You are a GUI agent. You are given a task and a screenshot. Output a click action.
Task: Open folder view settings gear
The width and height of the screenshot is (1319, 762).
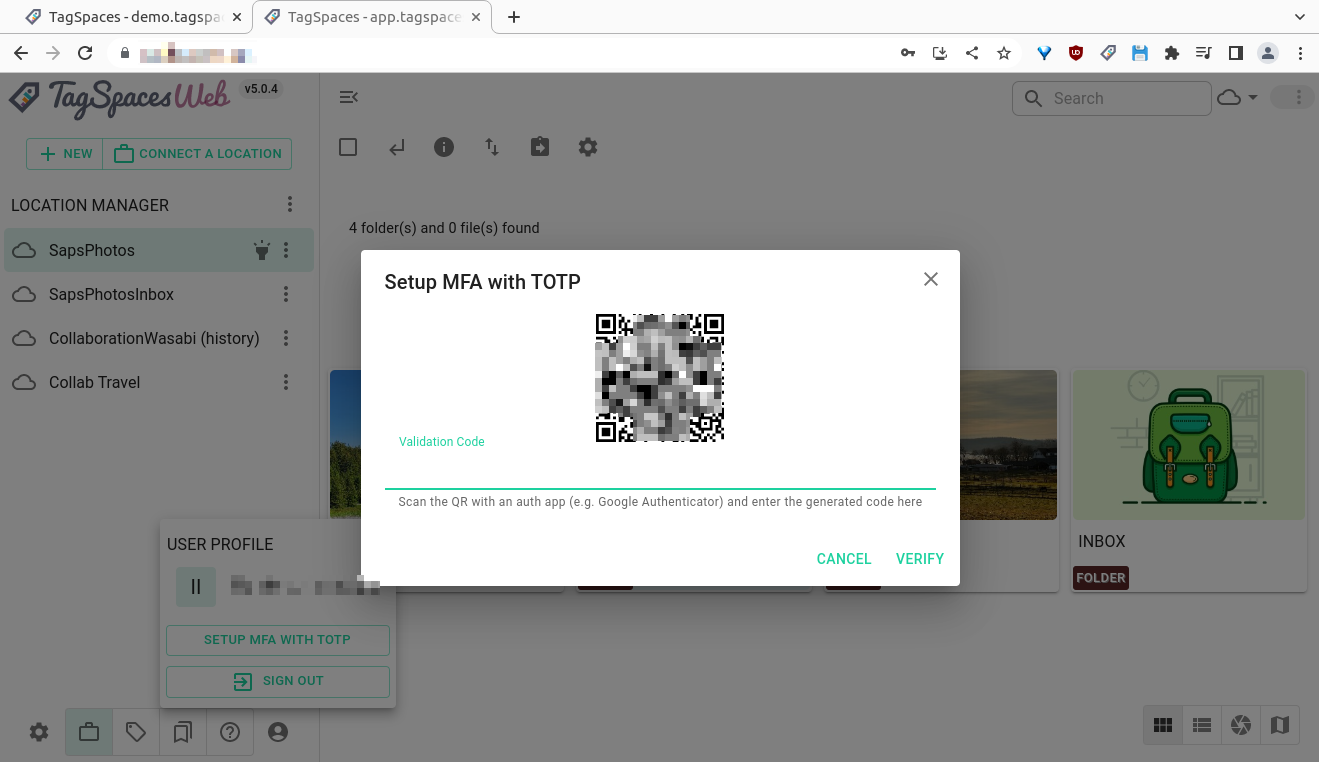point(588,147)
